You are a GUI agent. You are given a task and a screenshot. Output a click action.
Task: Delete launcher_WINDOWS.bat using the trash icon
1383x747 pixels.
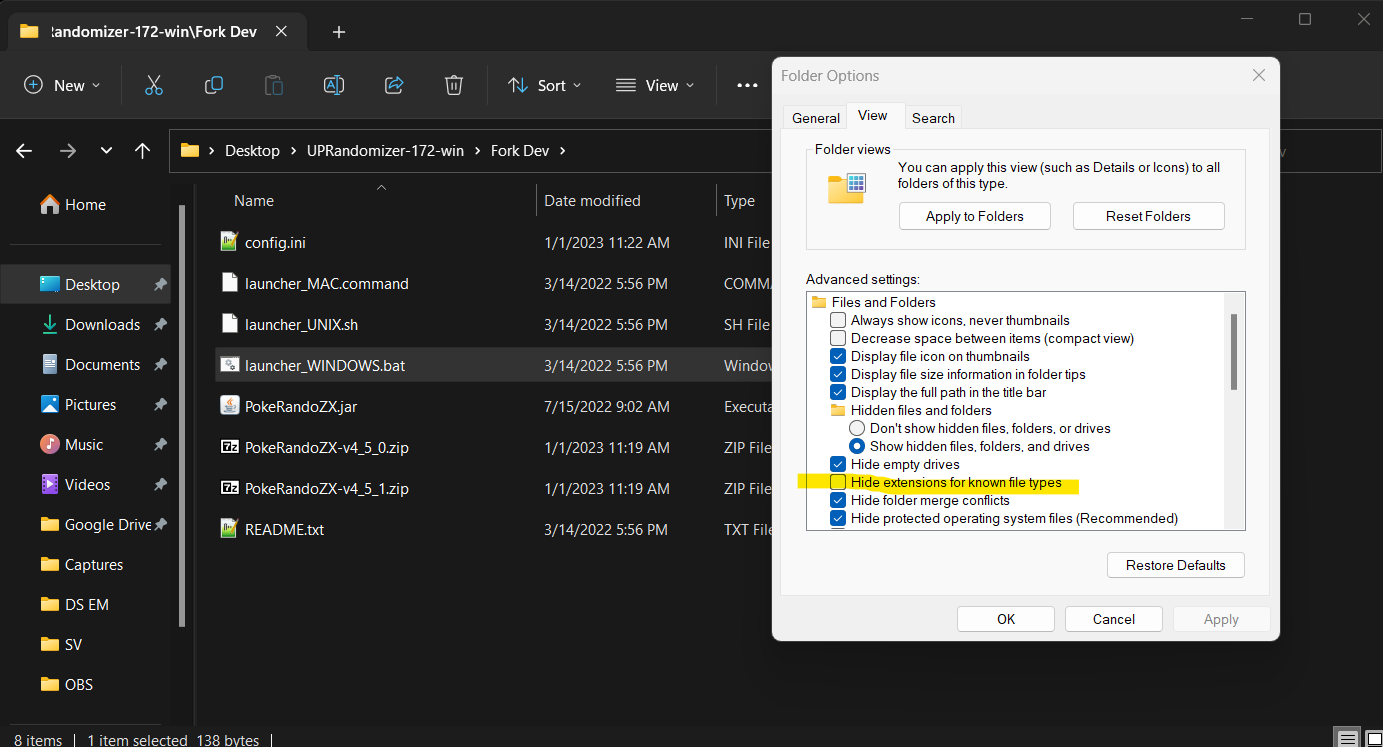[x=453, y=85]
